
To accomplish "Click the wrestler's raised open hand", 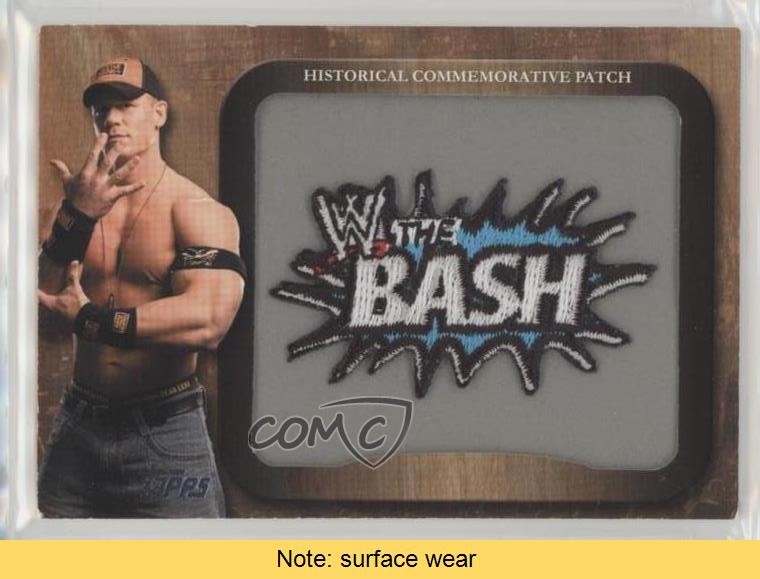I will pos(97,177).
